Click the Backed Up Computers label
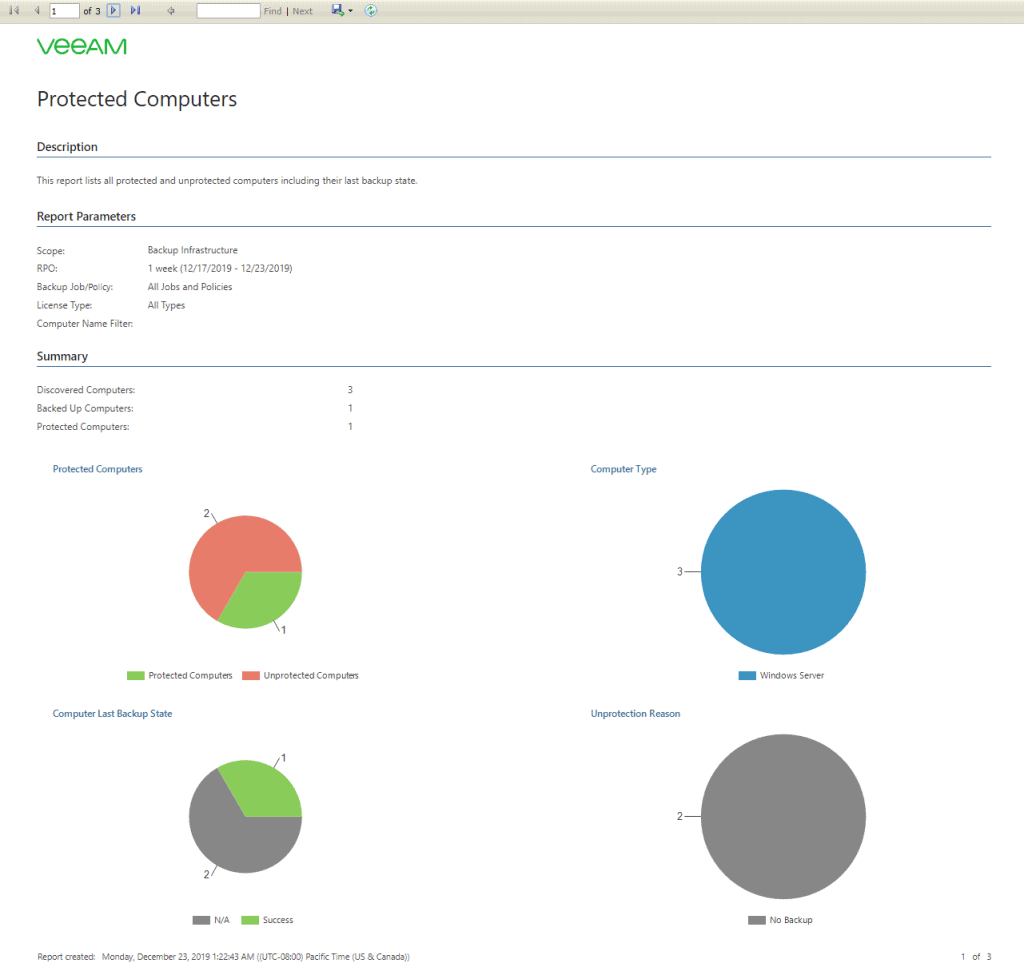Viewport: 1024px width, 979px height. [x=85, y=408]
